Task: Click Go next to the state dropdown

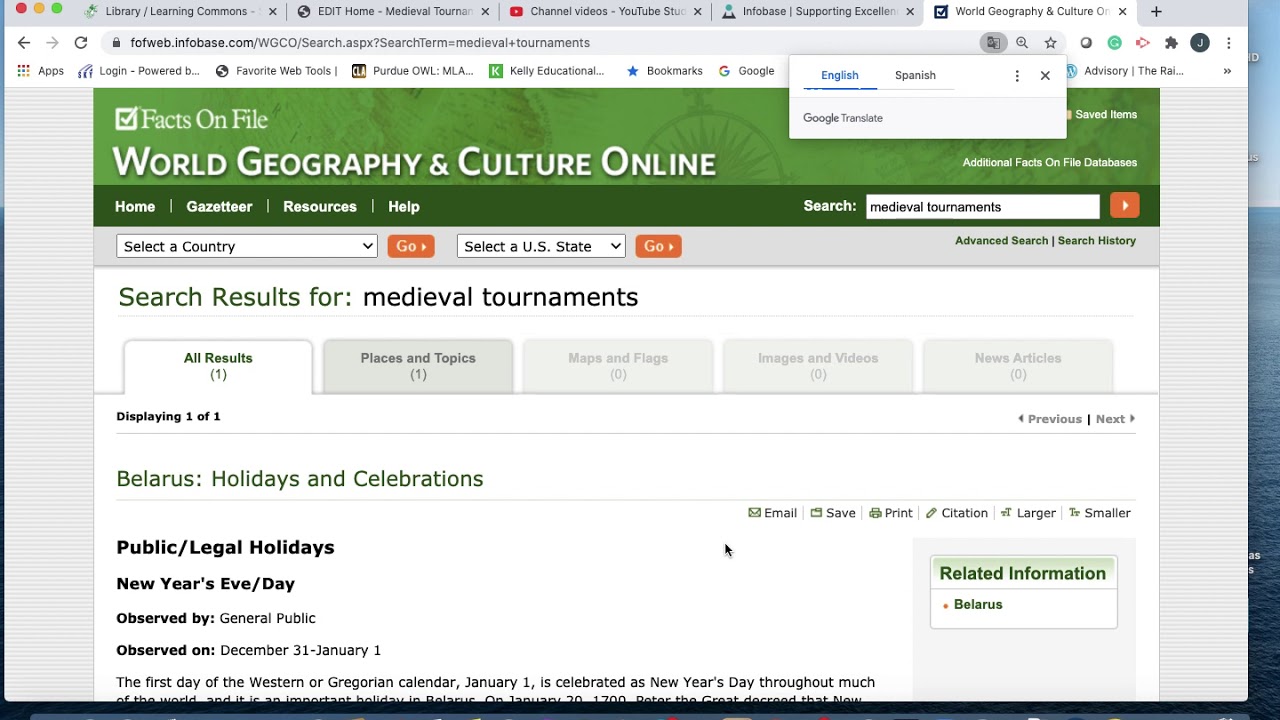Action: pos(658,246)
